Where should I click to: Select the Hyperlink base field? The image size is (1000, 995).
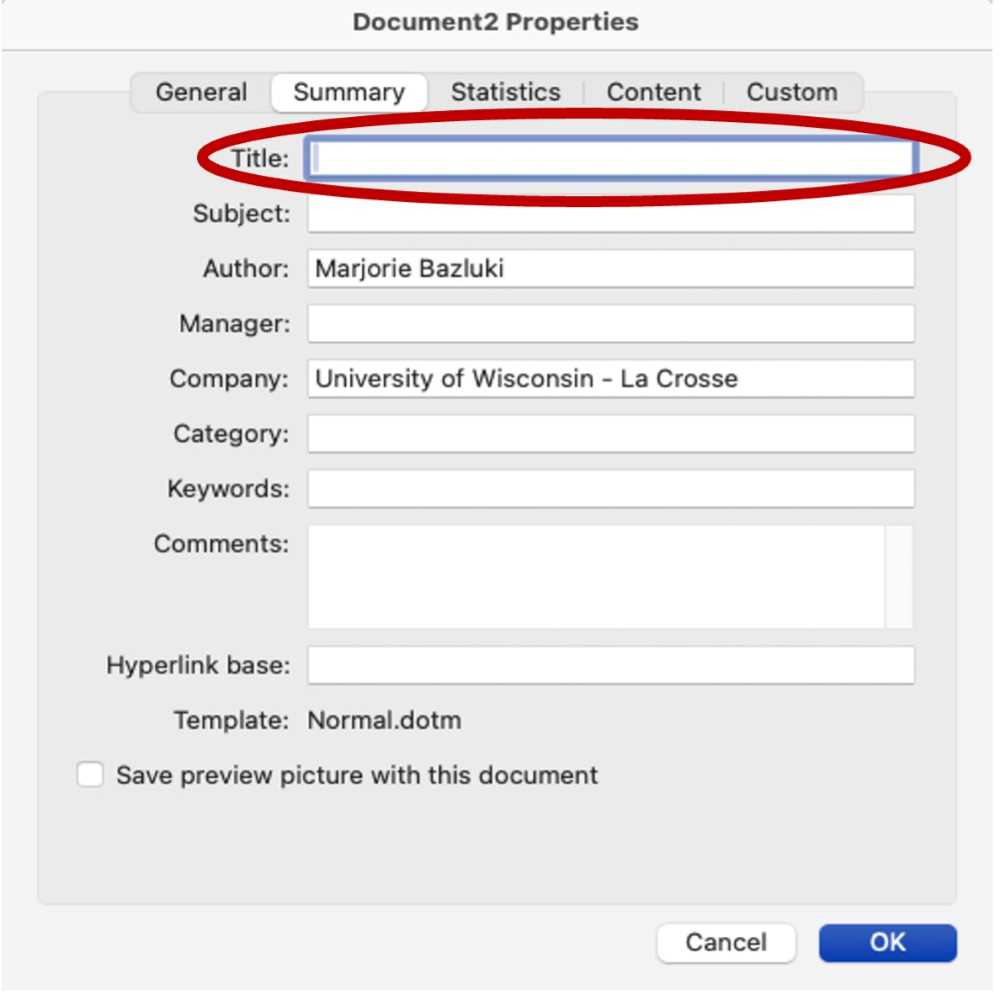[610, 666]
